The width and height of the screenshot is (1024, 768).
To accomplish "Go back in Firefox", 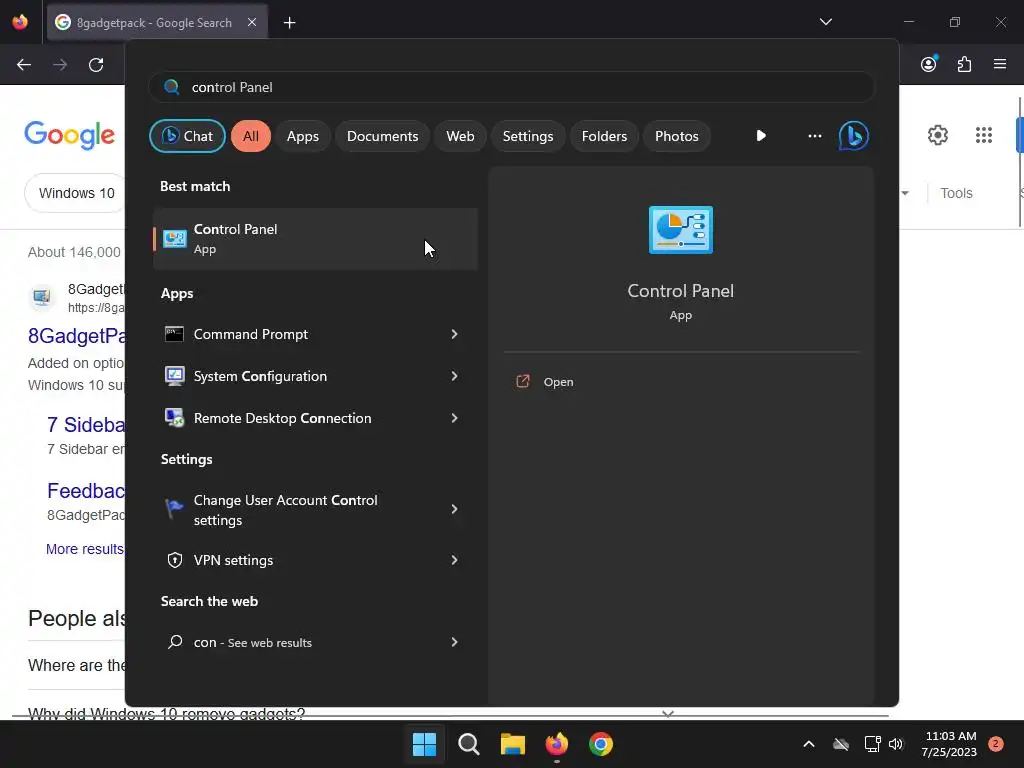I will point(24,65).
